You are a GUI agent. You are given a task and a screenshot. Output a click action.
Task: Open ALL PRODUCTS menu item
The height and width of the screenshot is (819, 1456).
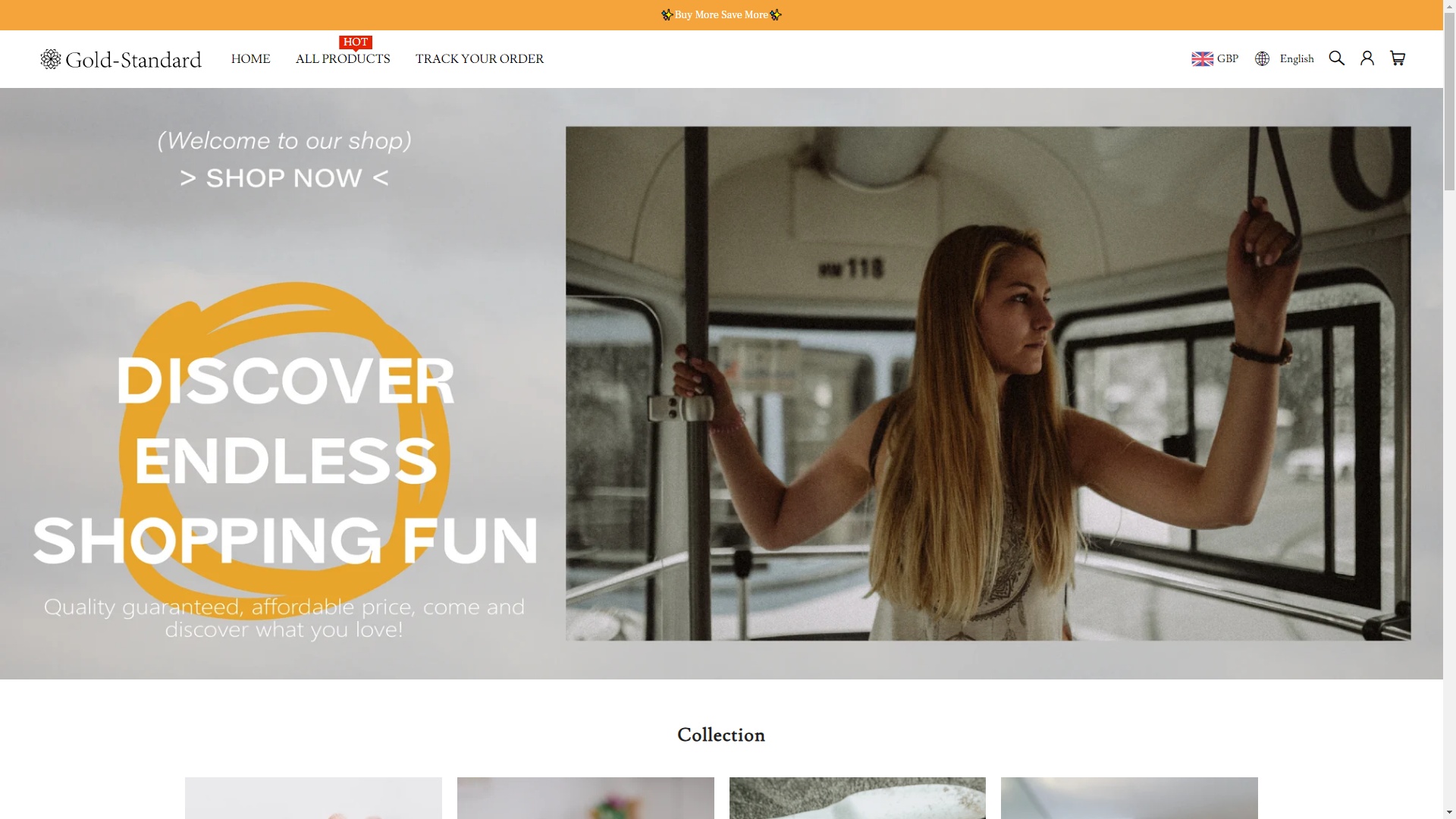point(343,59)
